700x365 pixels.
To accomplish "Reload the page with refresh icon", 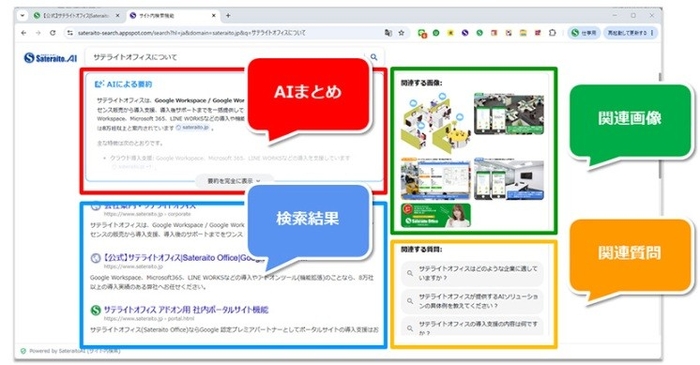I will pyautogui.click(x=53, y=33).
